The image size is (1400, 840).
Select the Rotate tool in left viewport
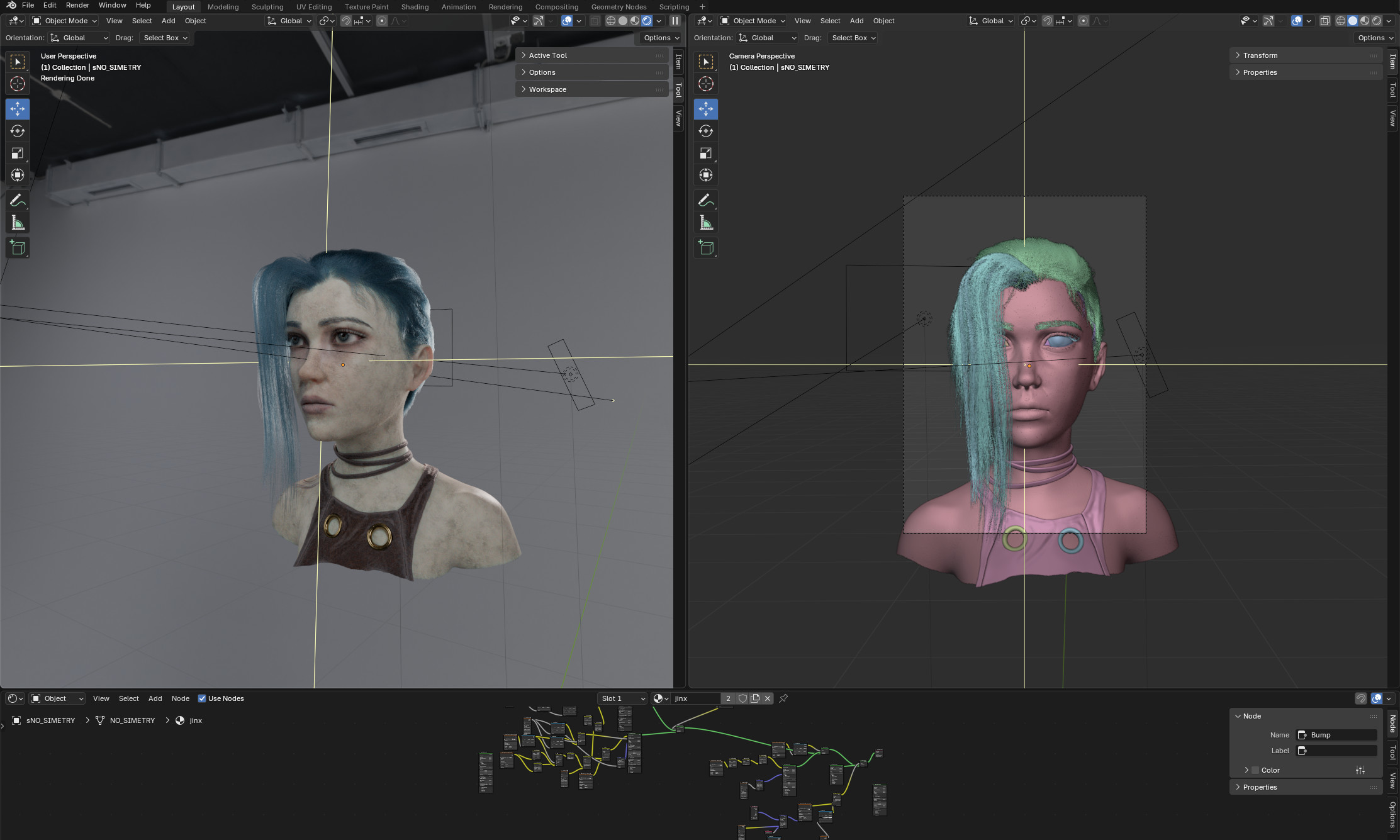tap(18, 131)
